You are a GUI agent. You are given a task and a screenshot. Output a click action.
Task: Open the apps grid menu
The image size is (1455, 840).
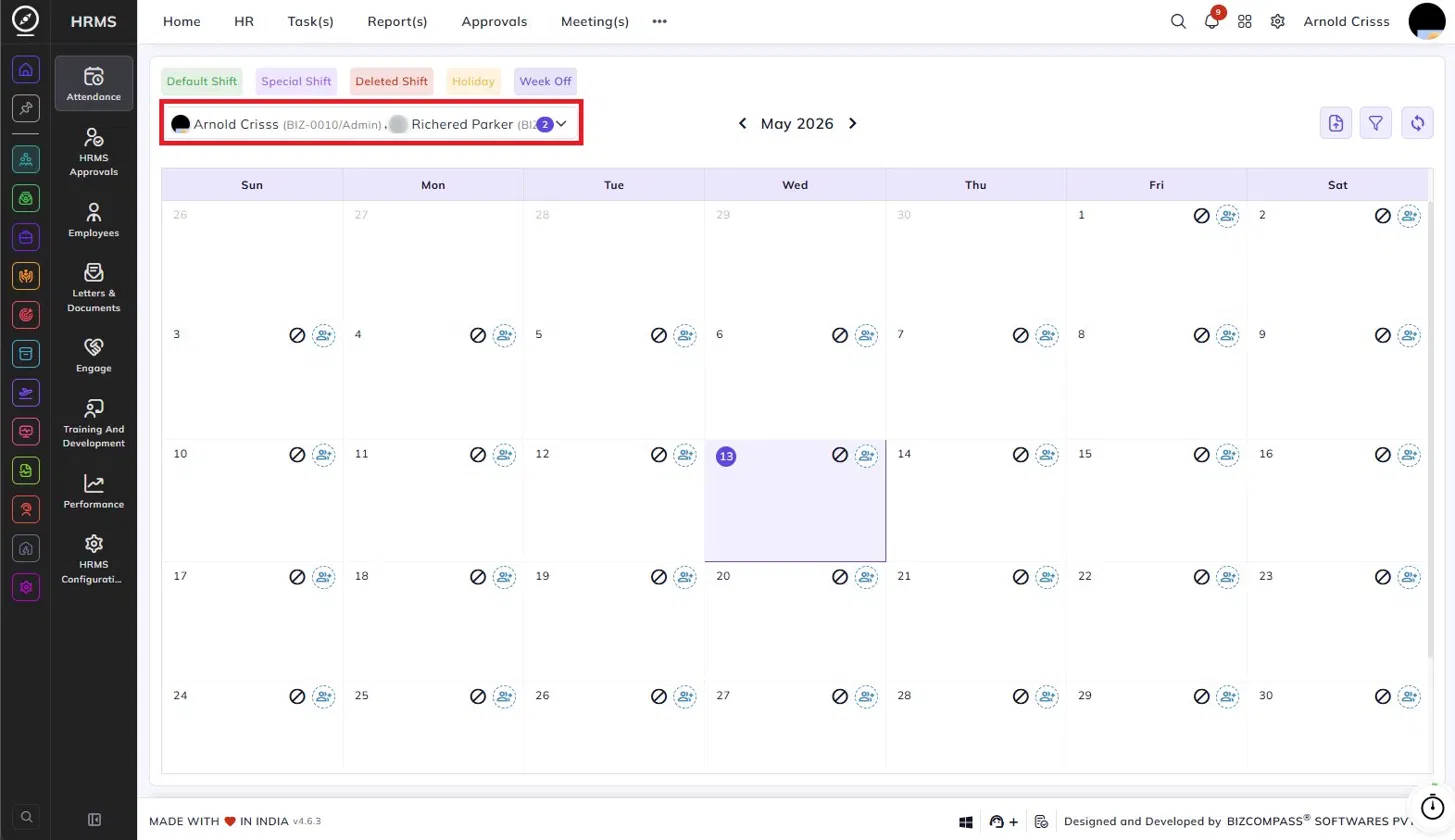pos(1245,21)
